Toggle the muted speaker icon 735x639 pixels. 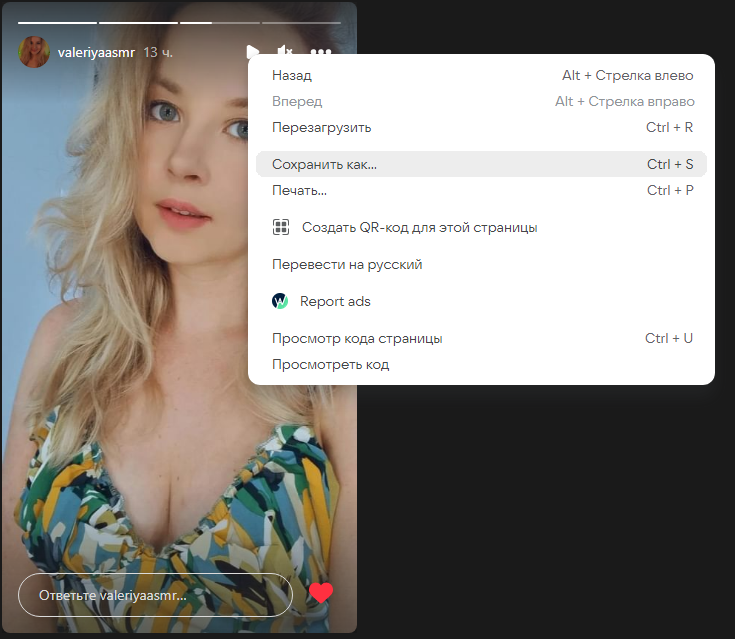point(285,51)
